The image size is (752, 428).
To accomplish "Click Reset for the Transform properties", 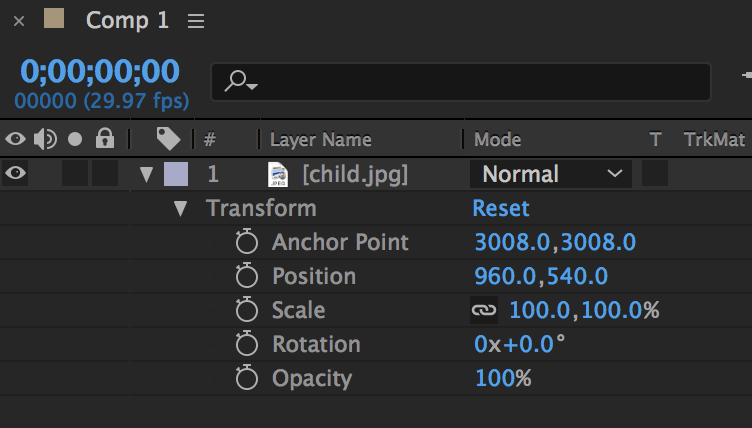I will click(500, 208).
